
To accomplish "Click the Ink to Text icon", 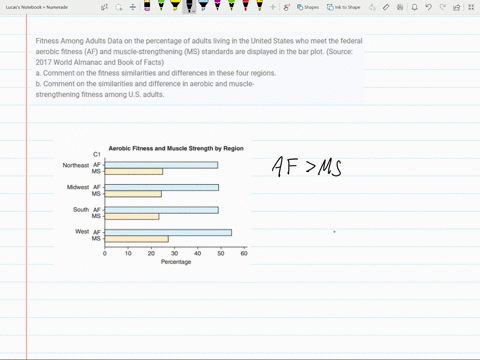I will 372,7.
